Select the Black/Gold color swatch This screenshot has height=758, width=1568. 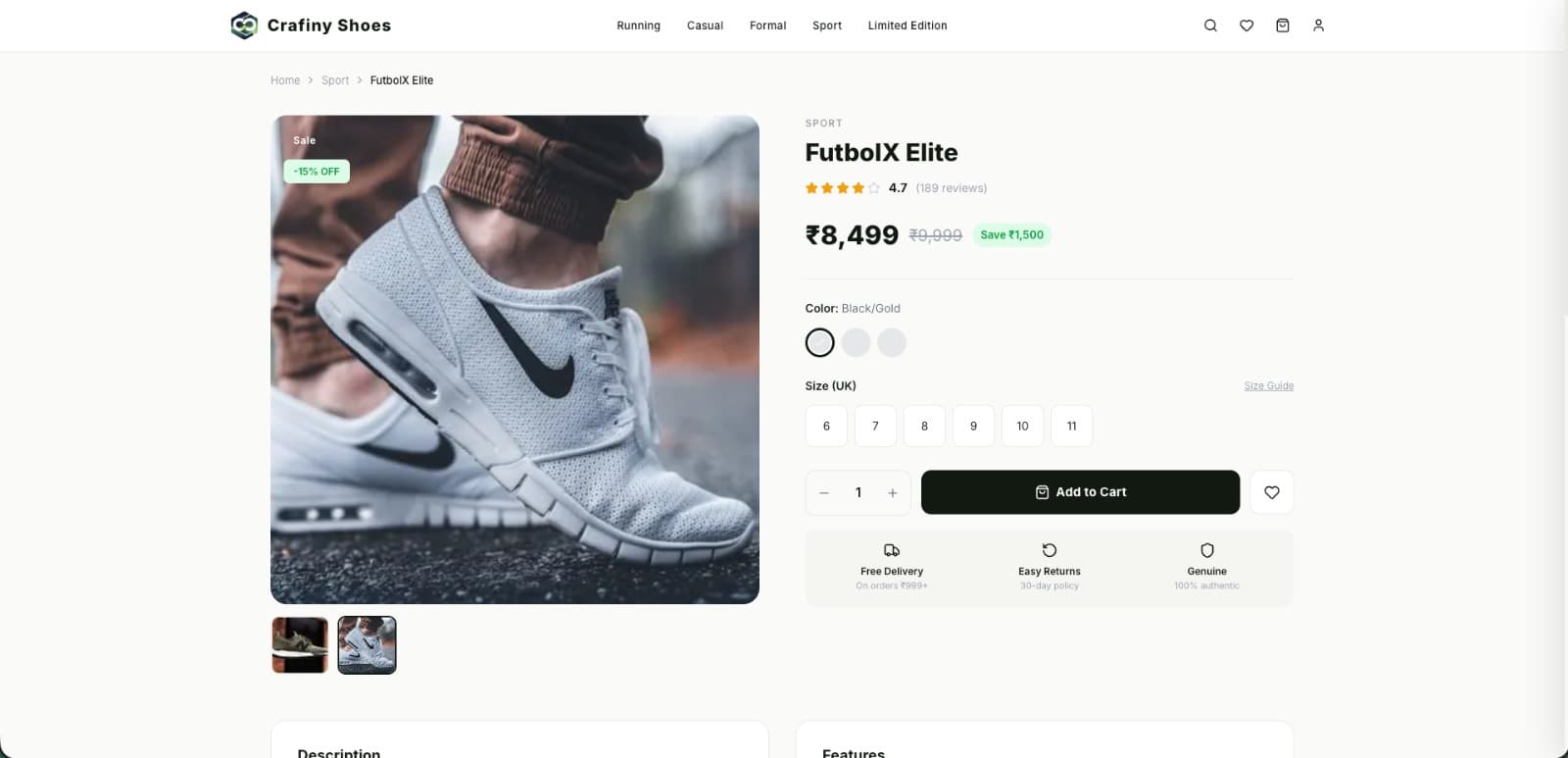[x=819, y=342]
